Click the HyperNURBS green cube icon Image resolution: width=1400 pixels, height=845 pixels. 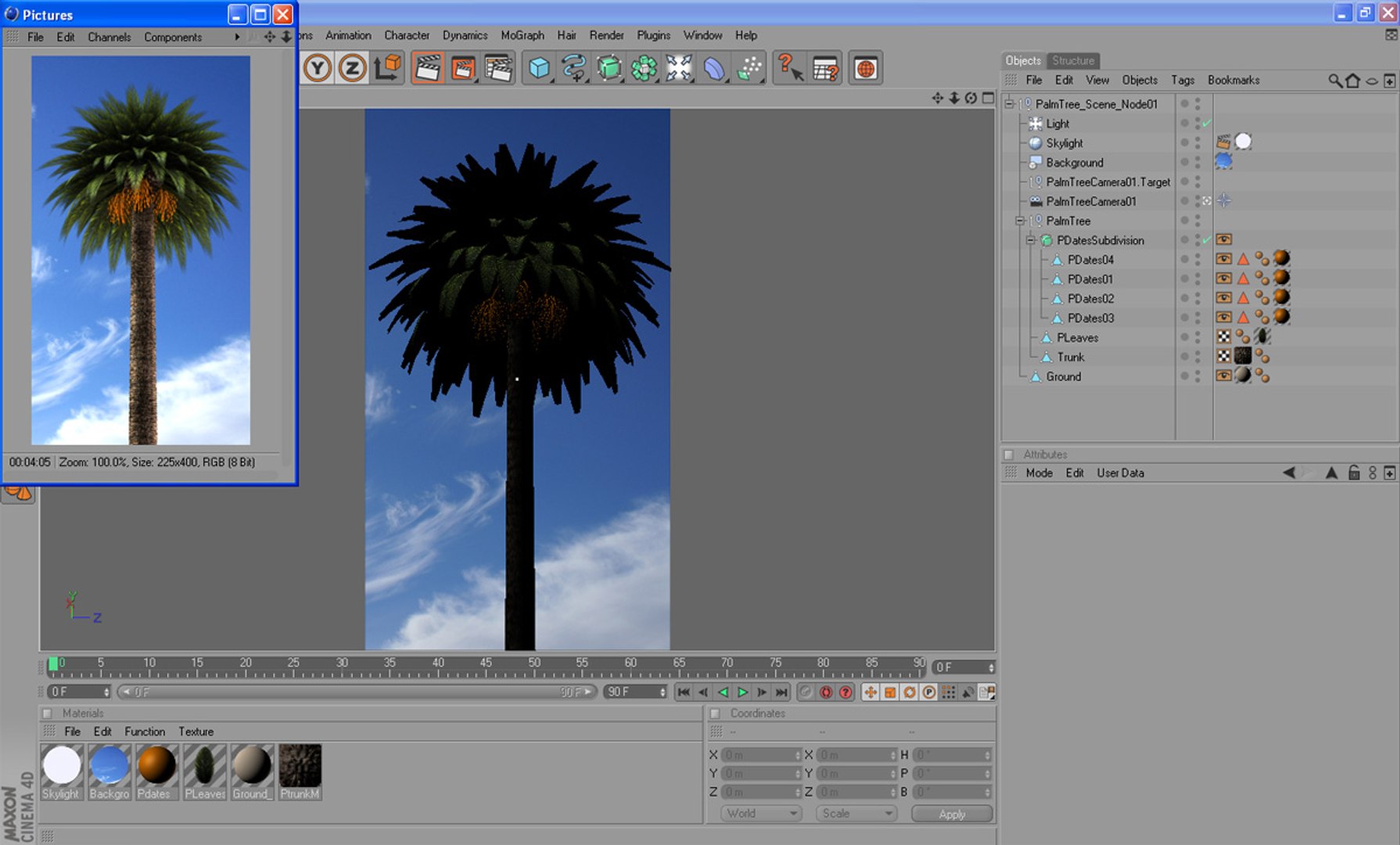click(x=608, y=69)
